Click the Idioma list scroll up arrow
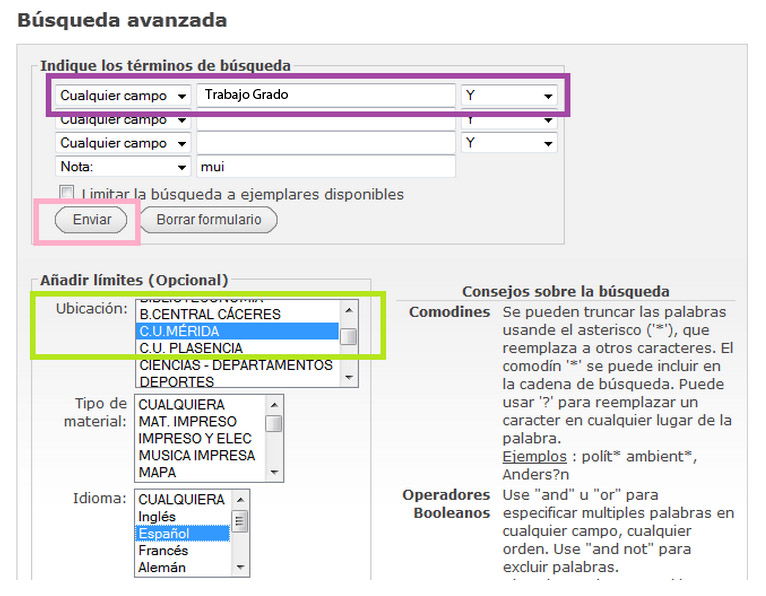This screenshot has height=596, width=766. pos(240,498)
